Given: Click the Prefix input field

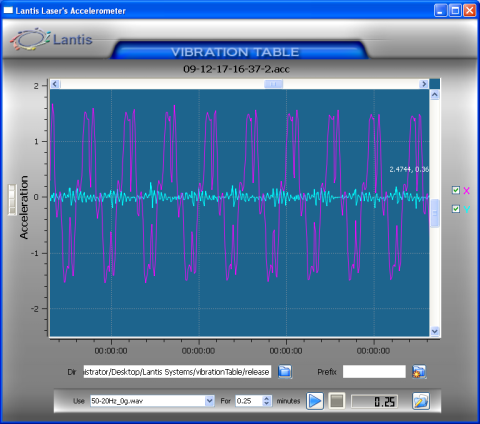Looking at the screenshot, I should click(x=374, y=372).
